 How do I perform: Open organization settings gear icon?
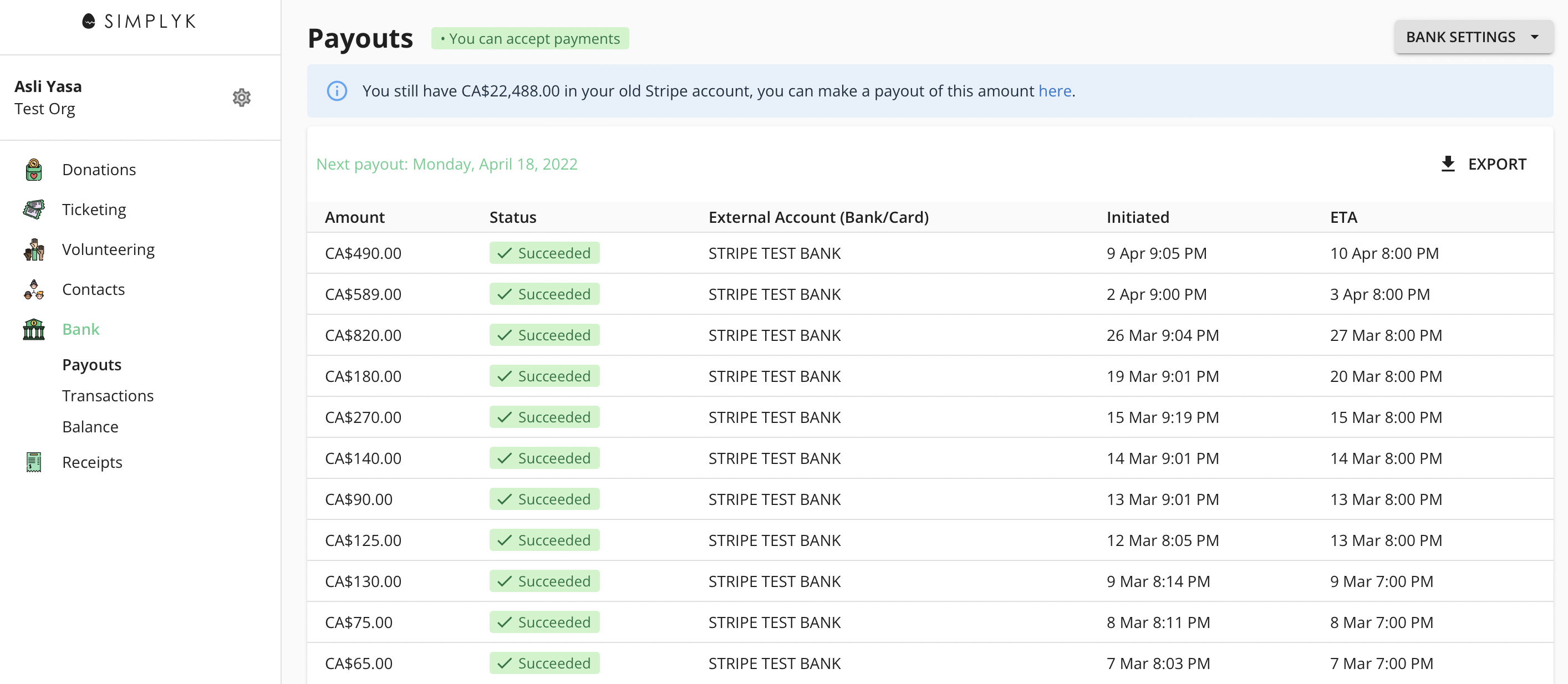pos(242,98)
